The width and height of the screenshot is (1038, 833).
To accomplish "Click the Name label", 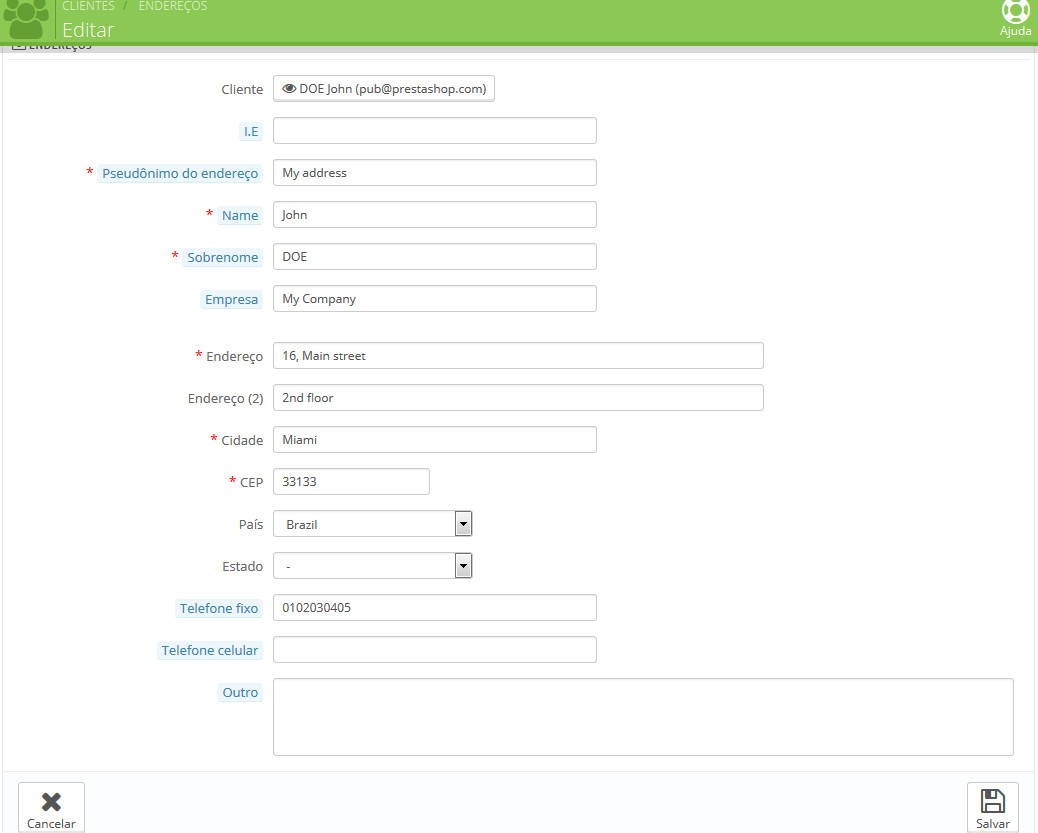I will [x=240, y=216].
